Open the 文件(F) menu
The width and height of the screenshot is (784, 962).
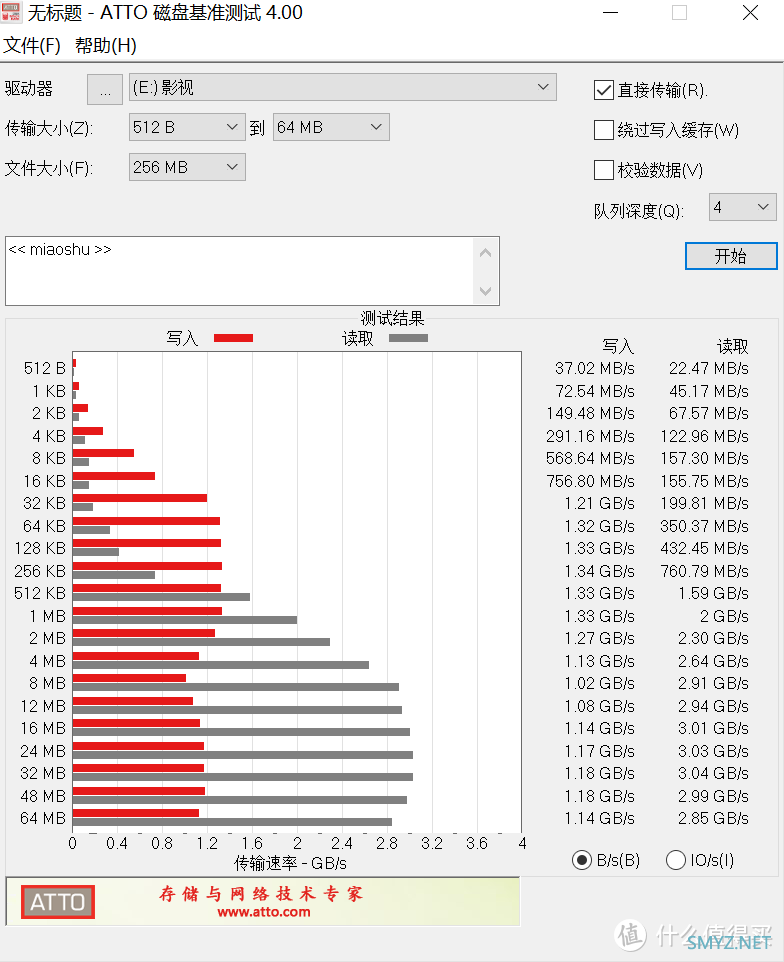pyautogui.click(x=33, y=46)
